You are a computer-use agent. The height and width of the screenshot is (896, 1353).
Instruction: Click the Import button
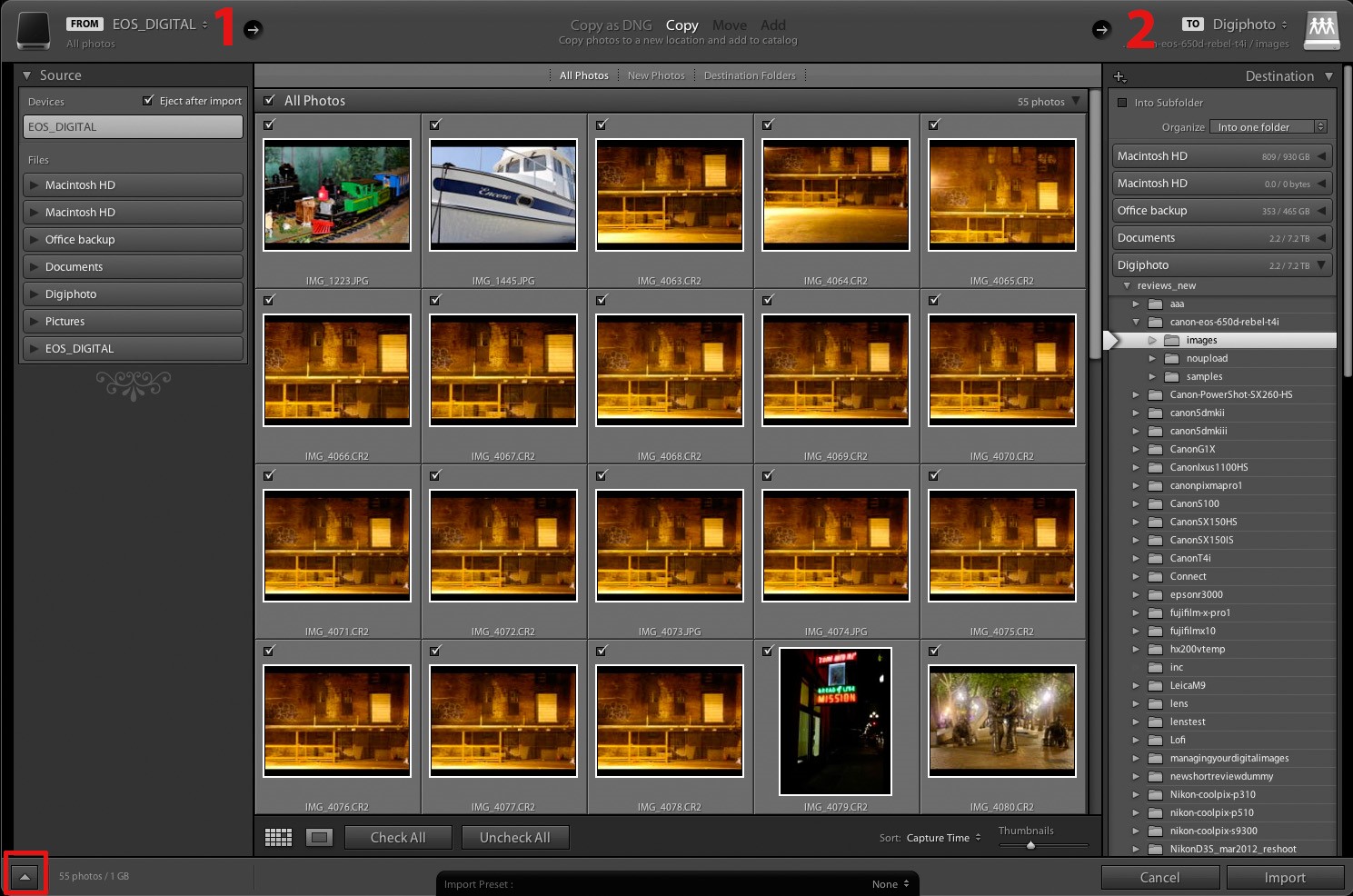1285,877
